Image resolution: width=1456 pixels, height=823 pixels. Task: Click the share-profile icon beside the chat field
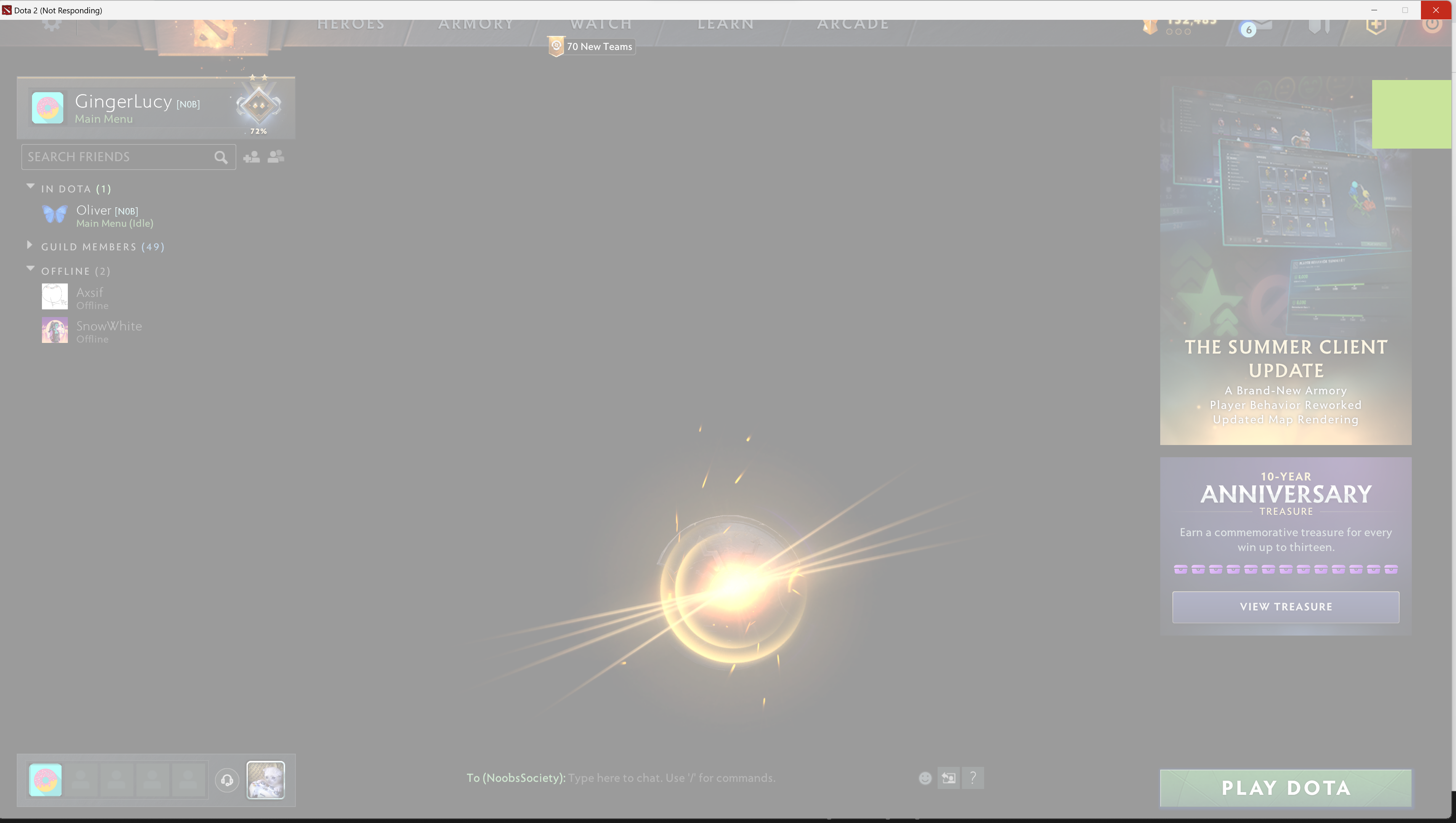949,778
